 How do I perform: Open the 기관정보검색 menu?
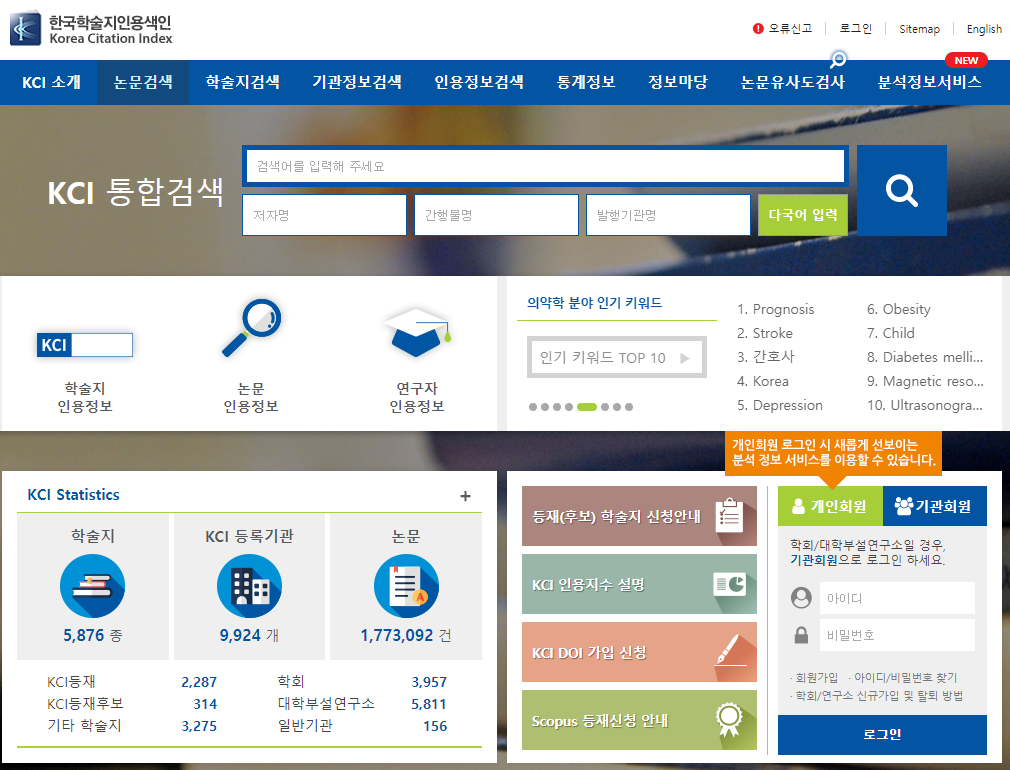coord(357,82)
